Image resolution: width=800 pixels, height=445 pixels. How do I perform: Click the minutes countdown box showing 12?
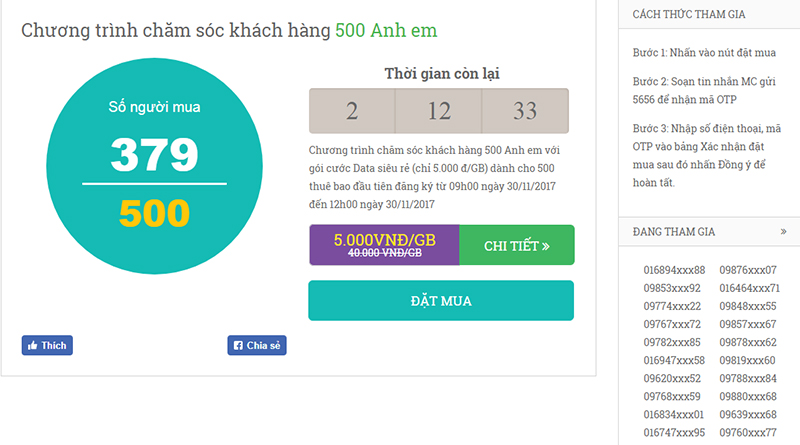(438, 111)
